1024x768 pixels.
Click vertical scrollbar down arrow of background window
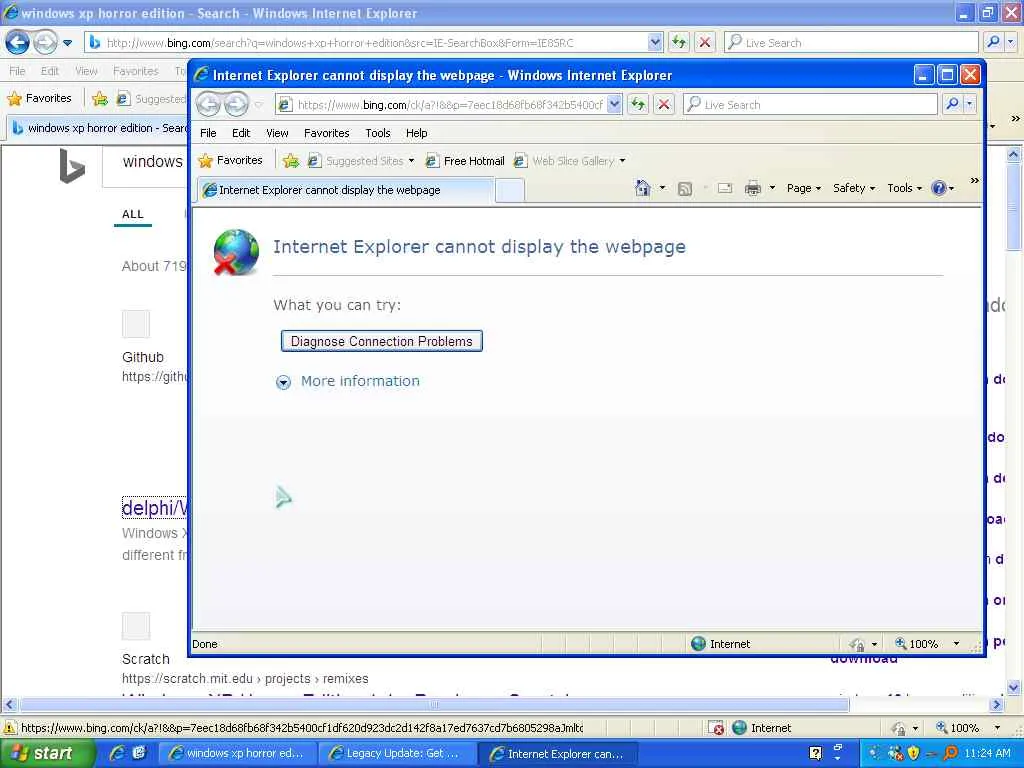pos(1013,686)
